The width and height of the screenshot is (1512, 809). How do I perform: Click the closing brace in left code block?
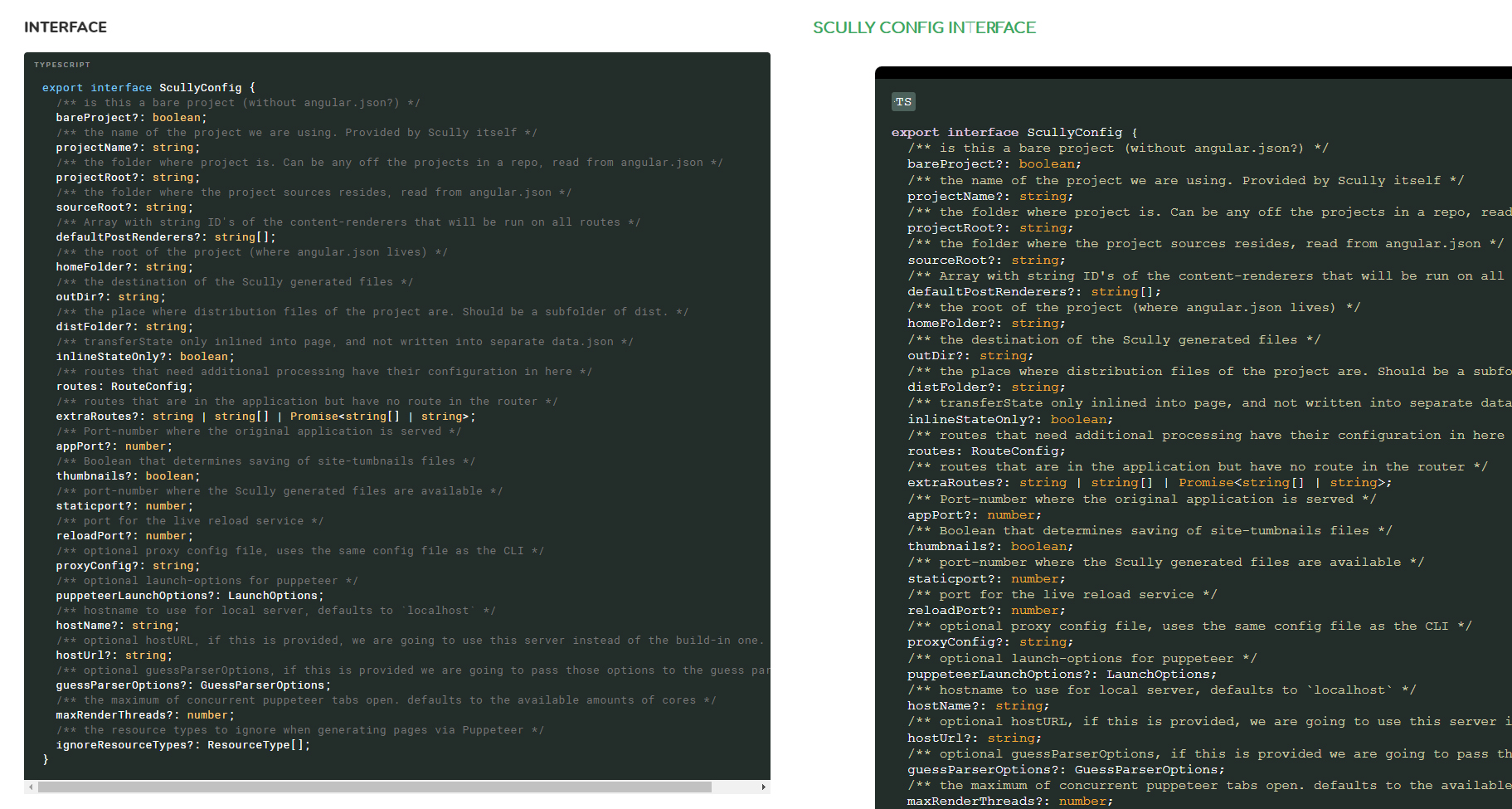[46, 760]
